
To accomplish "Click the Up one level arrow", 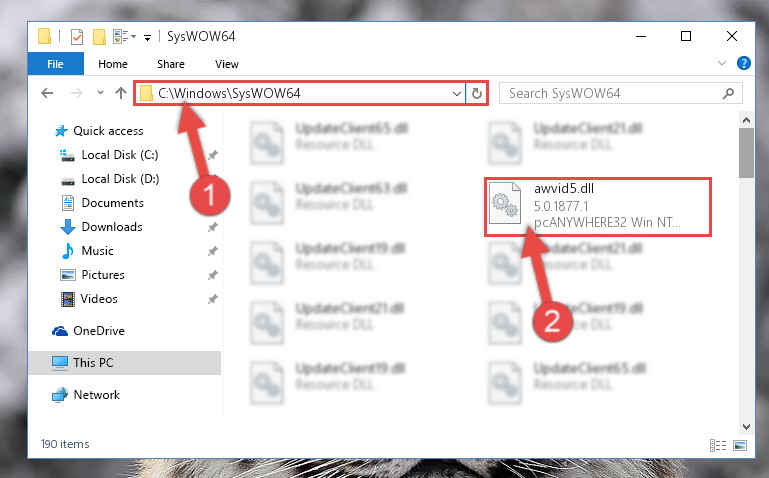I will [x=121, y=93].
